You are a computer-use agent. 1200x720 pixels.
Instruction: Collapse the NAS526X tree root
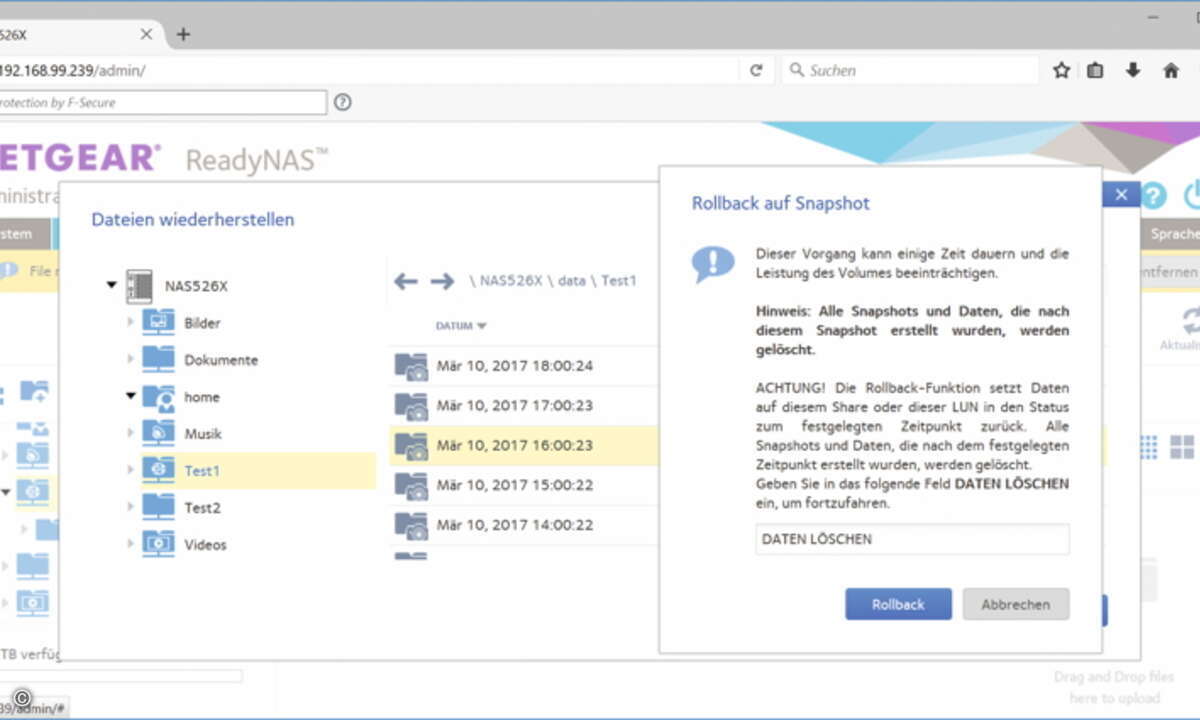[112, 286]
